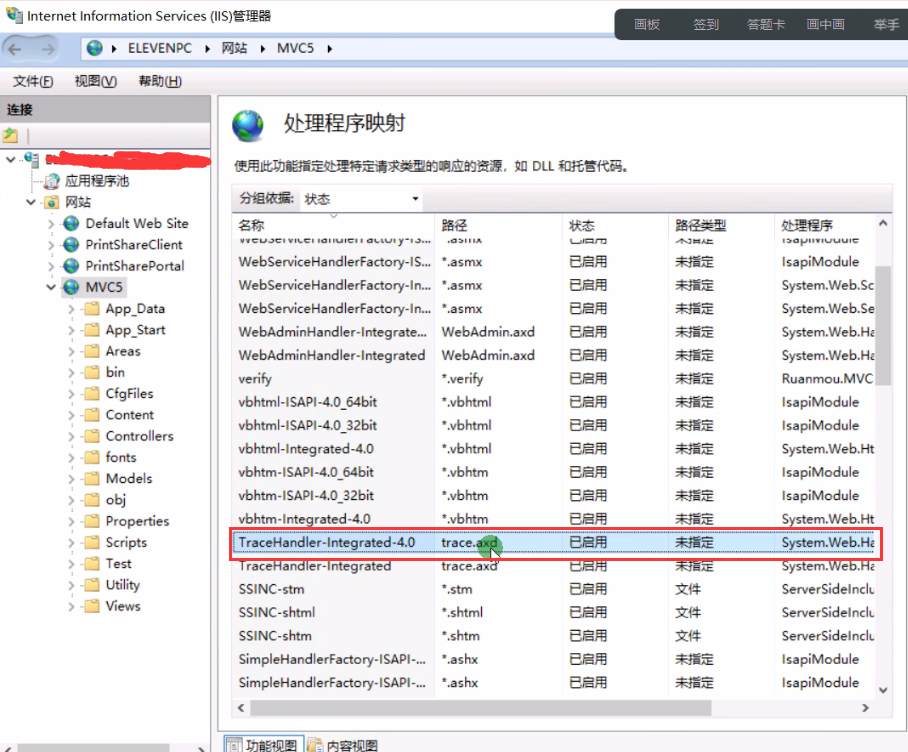Click the 画板 overlay toolbar item
The image size is (908, 752).
point(647,24)
